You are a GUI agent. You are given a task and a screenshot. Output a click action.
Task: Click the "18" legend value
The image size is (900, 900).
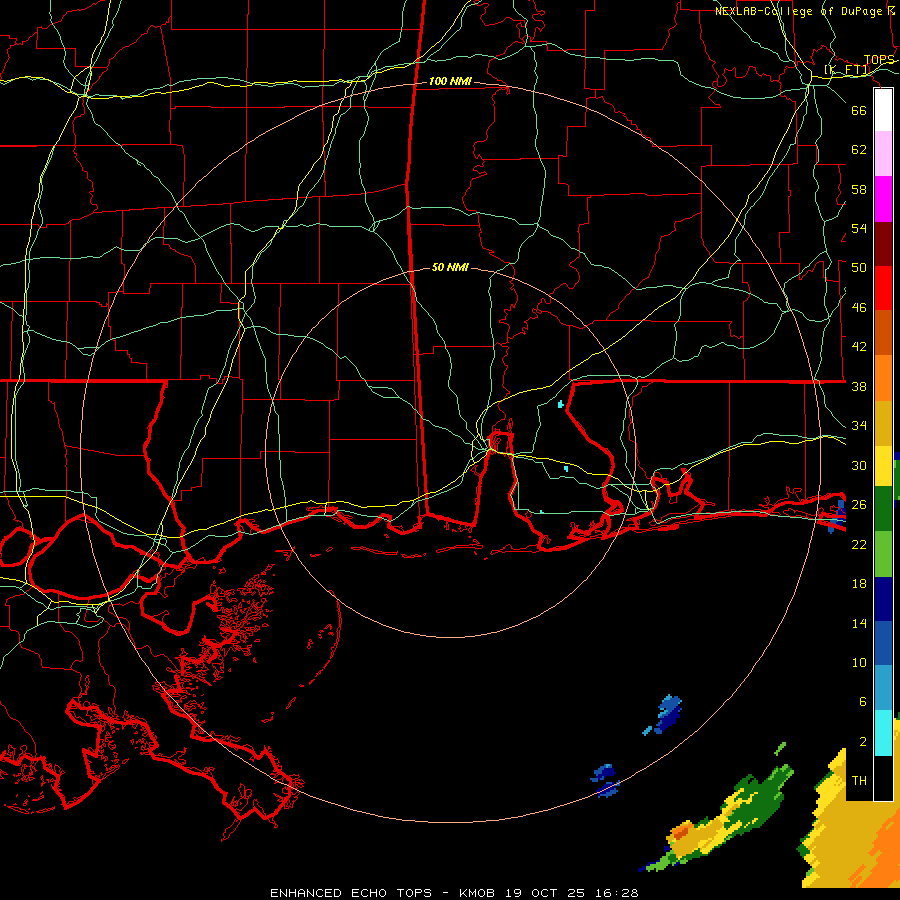(859, 584)
